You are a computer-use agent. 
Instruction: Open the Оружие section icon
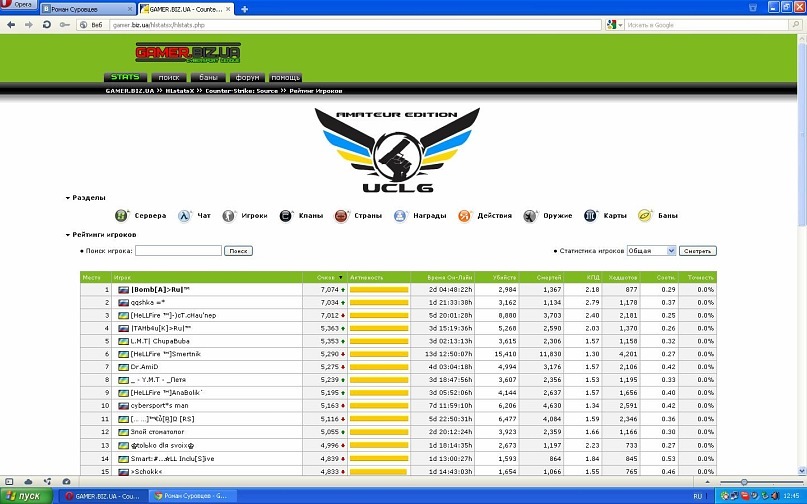click(x=530, y=216)
